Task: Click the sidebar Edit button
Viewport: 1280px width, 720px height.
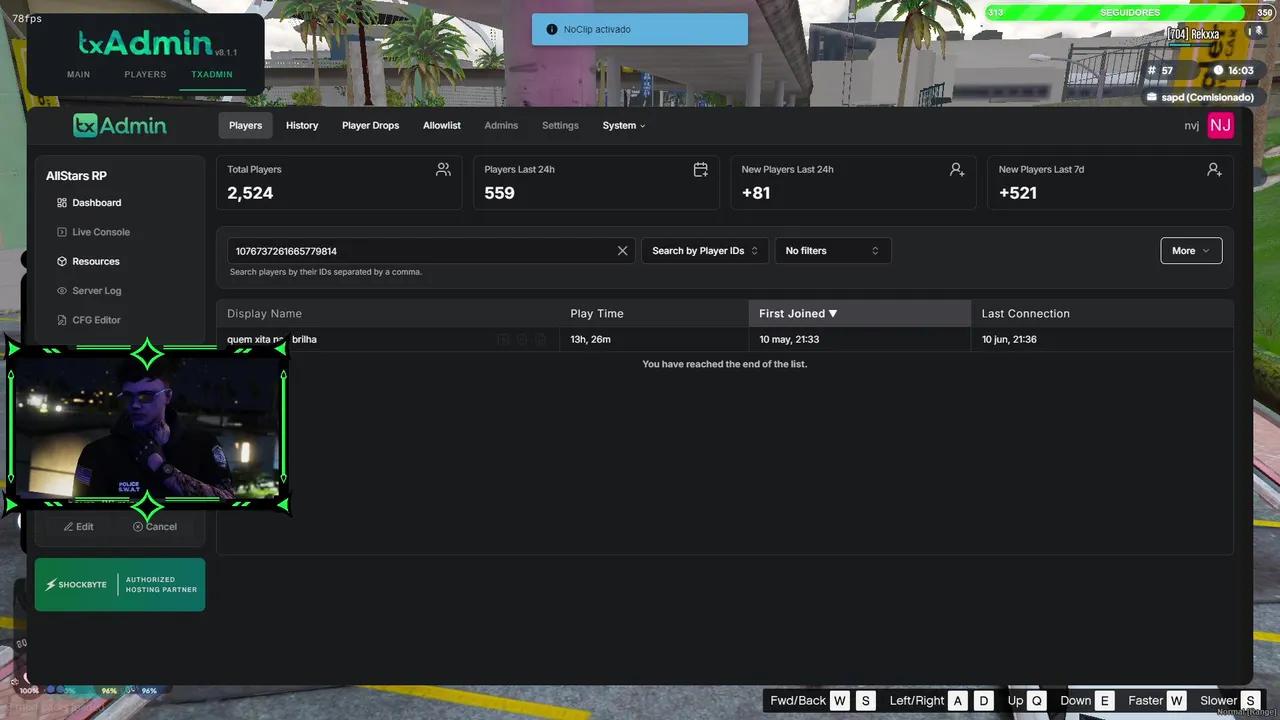Action: [x=79, y=527]
